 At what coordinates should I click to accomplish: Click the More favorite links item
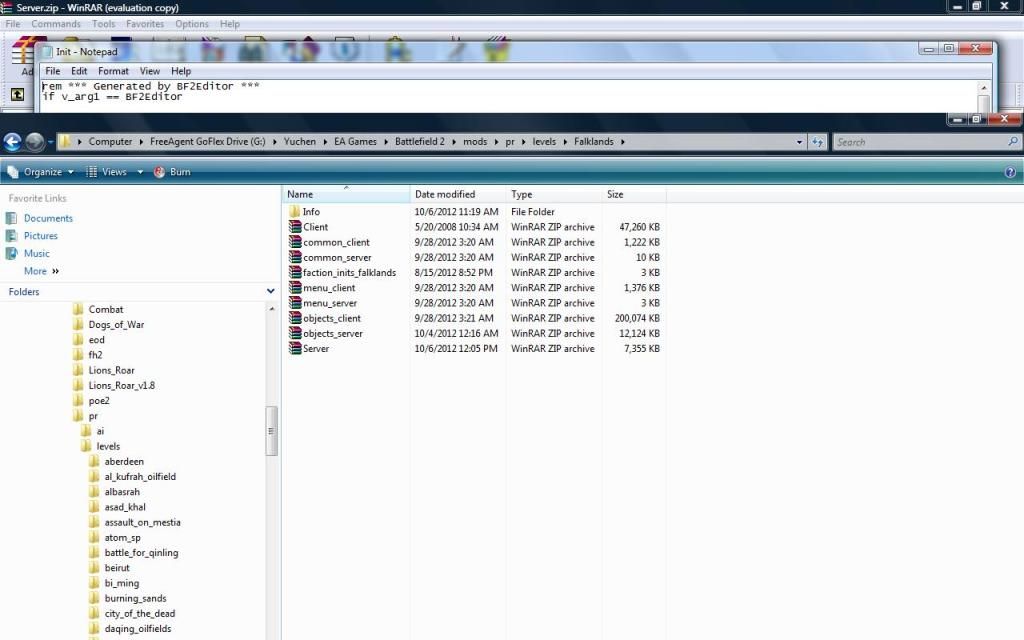pyautogui.click(x=36, y=271)
